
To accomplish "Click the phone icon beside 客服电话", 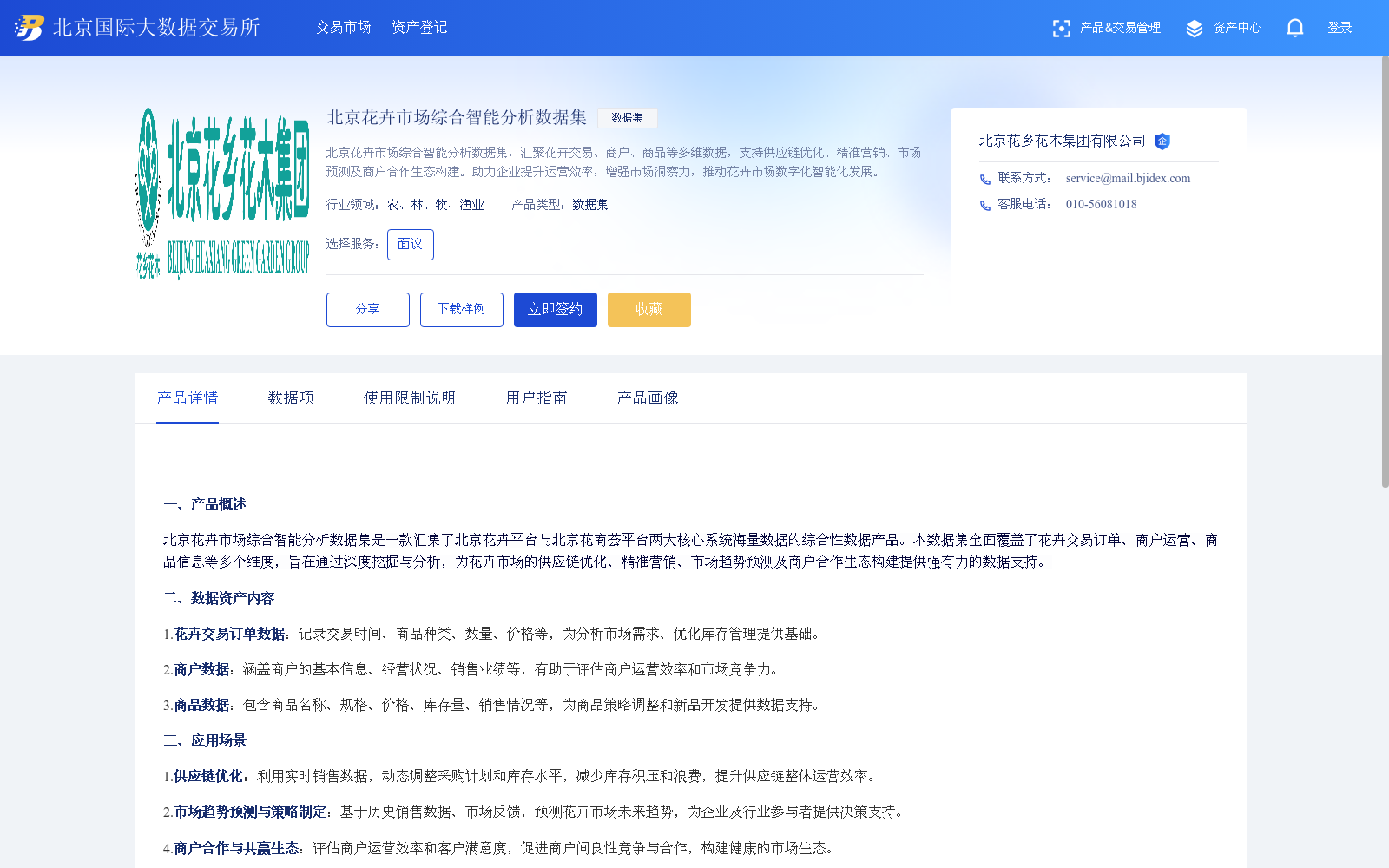I will [x=985, y=206].
